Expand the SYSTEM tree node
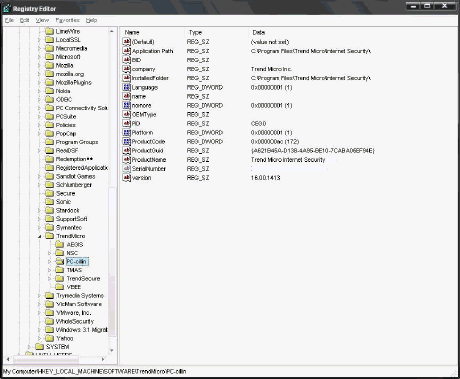Image resolution: width=460 pixels, height=379 pixels. coord(29,347)
